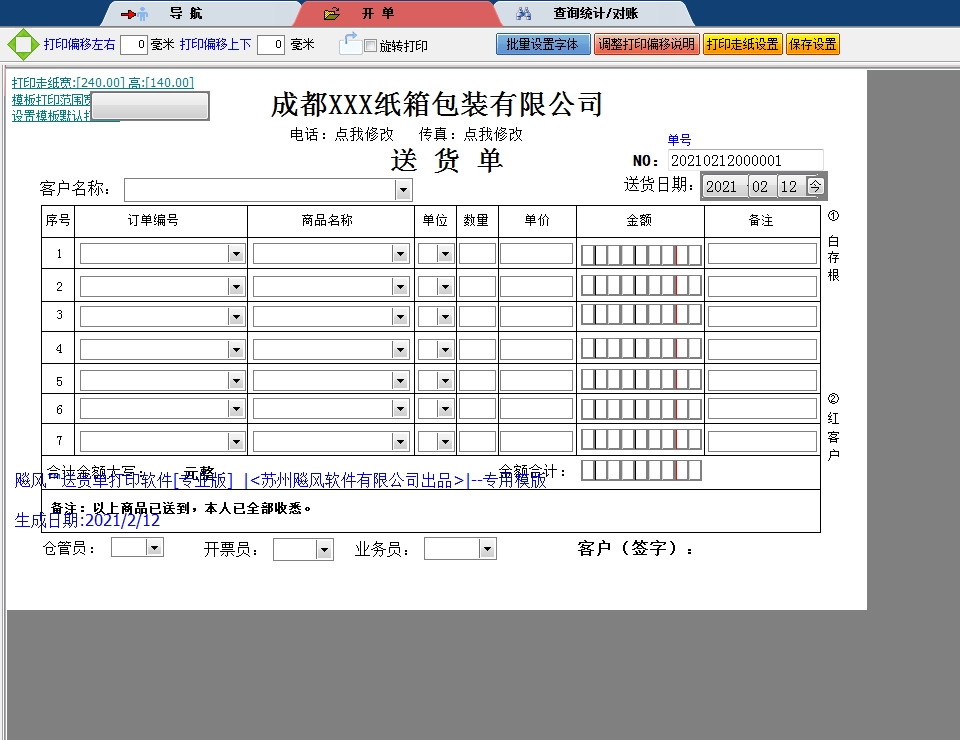Open the 开票员 dropdown

coord(326,548)
